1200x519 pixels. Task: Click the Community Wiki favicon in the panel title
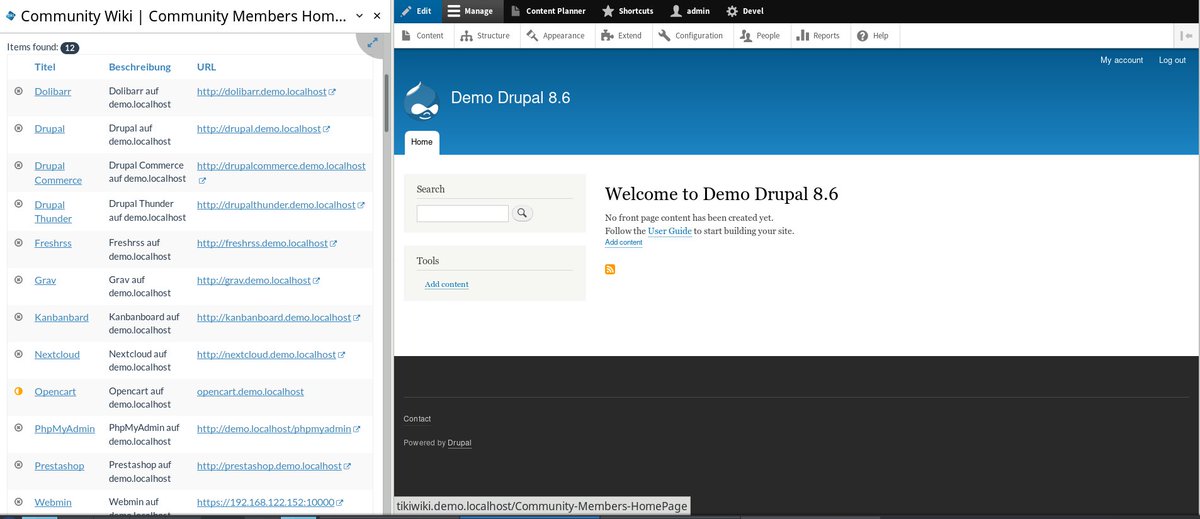tap(11, 15)
